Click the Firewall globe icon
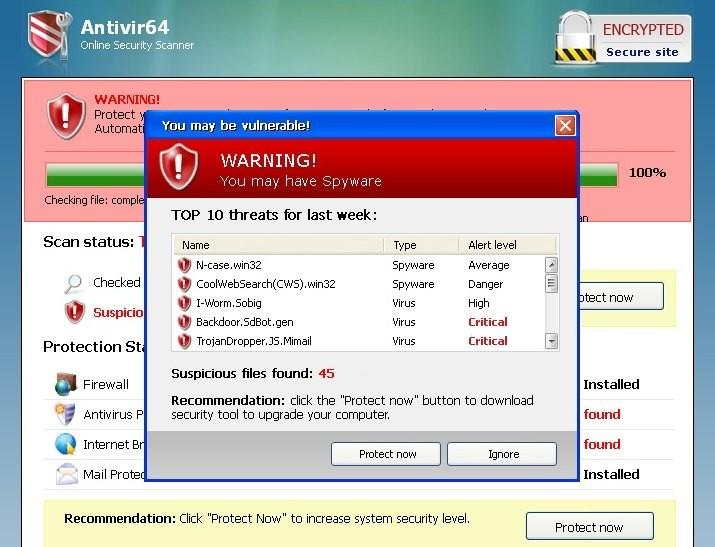The width and height of the screenshot is (715, 547). point(66,384)
